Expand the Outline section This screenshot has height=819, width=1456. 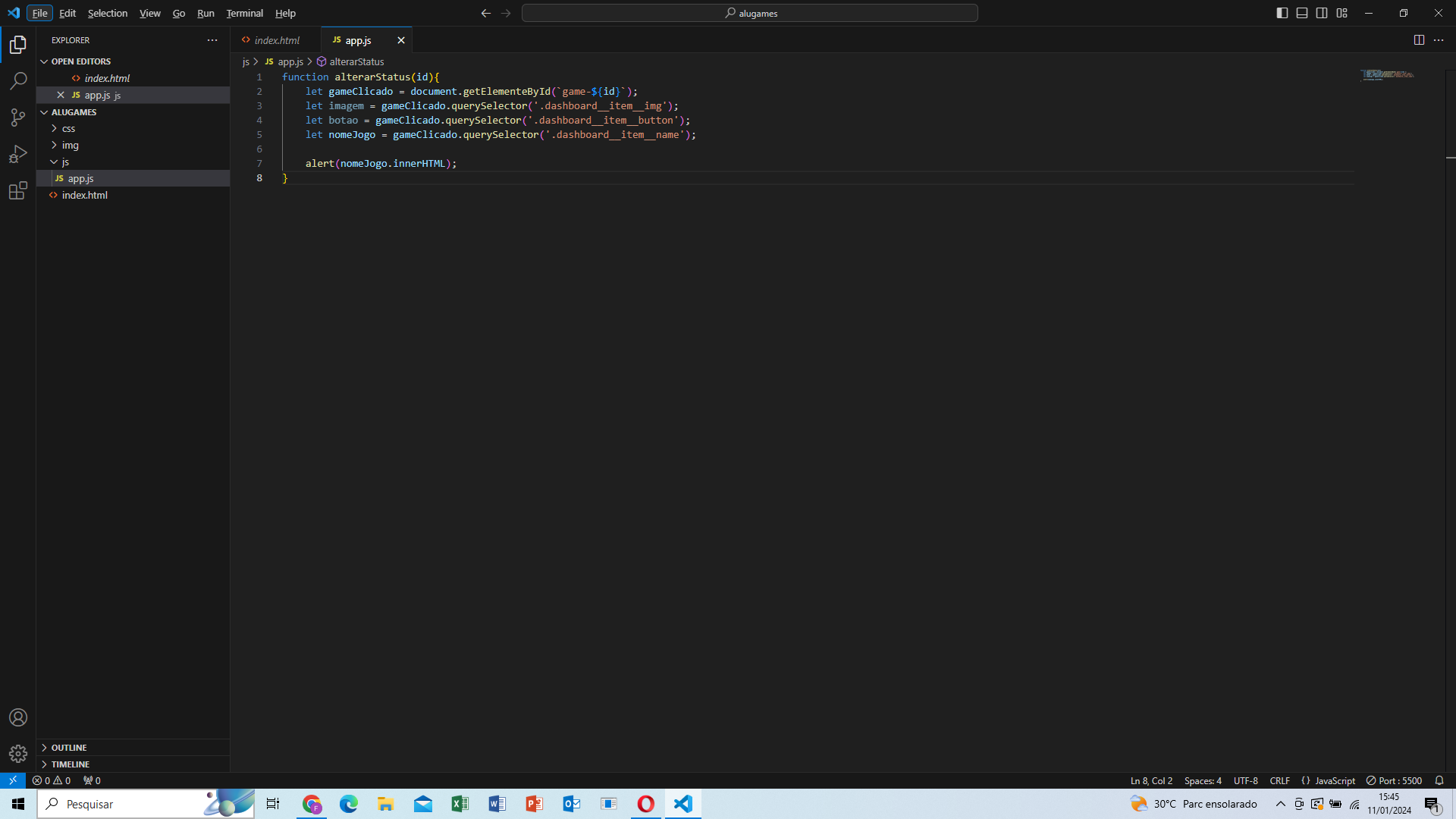click(x=133, y=748)
